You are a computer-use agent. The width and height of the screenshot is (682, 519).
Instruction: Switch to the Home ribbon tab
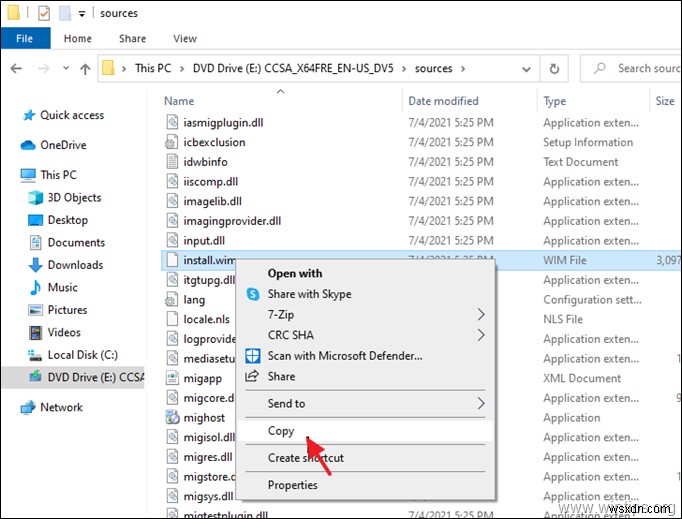tap(77, 38)
